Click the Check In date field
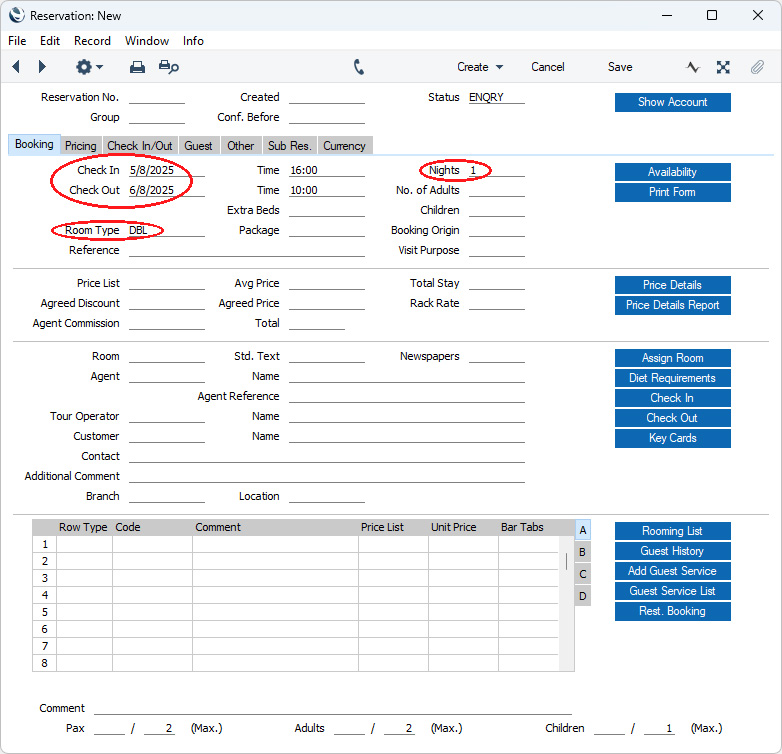This screenshot has width=782, height=754. [165, 171]
